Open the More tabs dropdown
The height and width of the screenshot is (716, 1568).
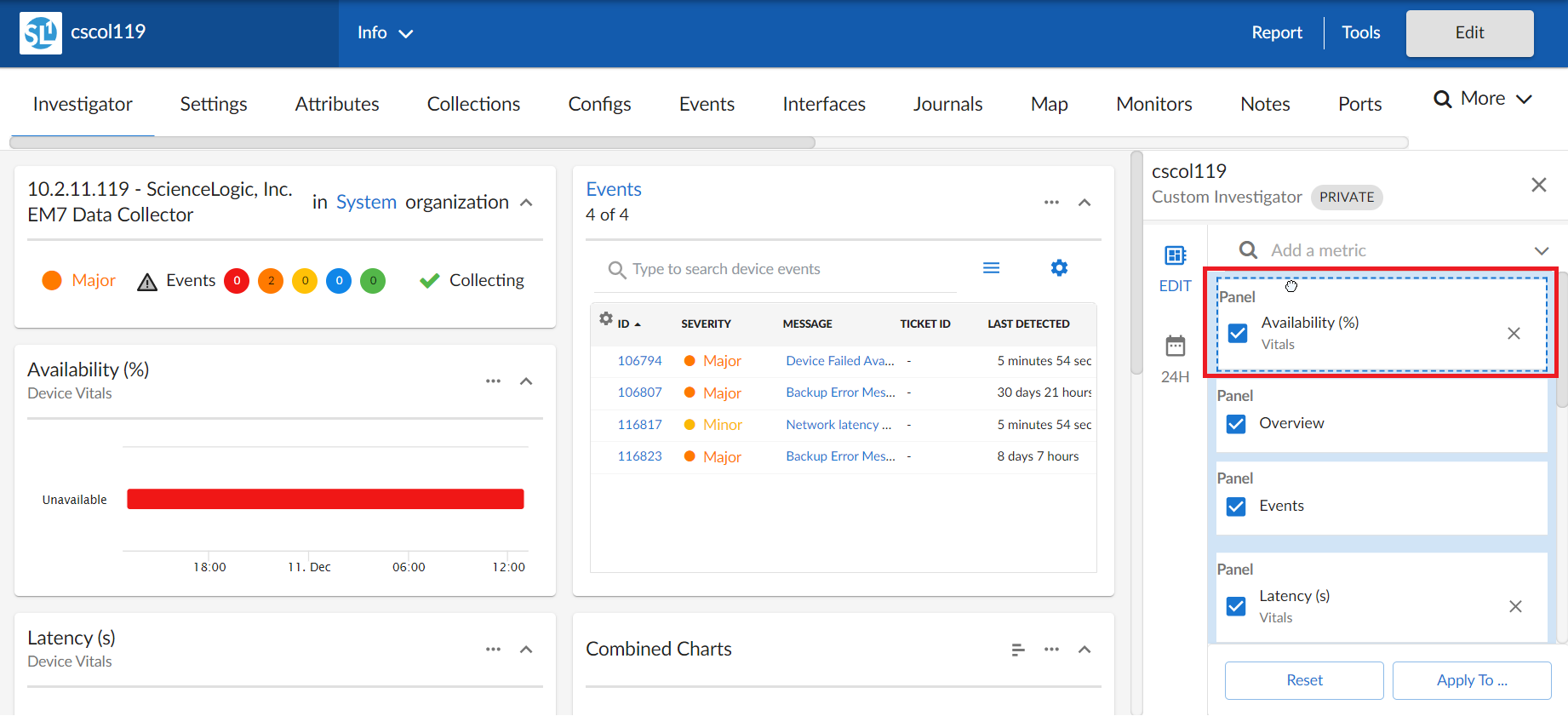tap(1484, 99)
